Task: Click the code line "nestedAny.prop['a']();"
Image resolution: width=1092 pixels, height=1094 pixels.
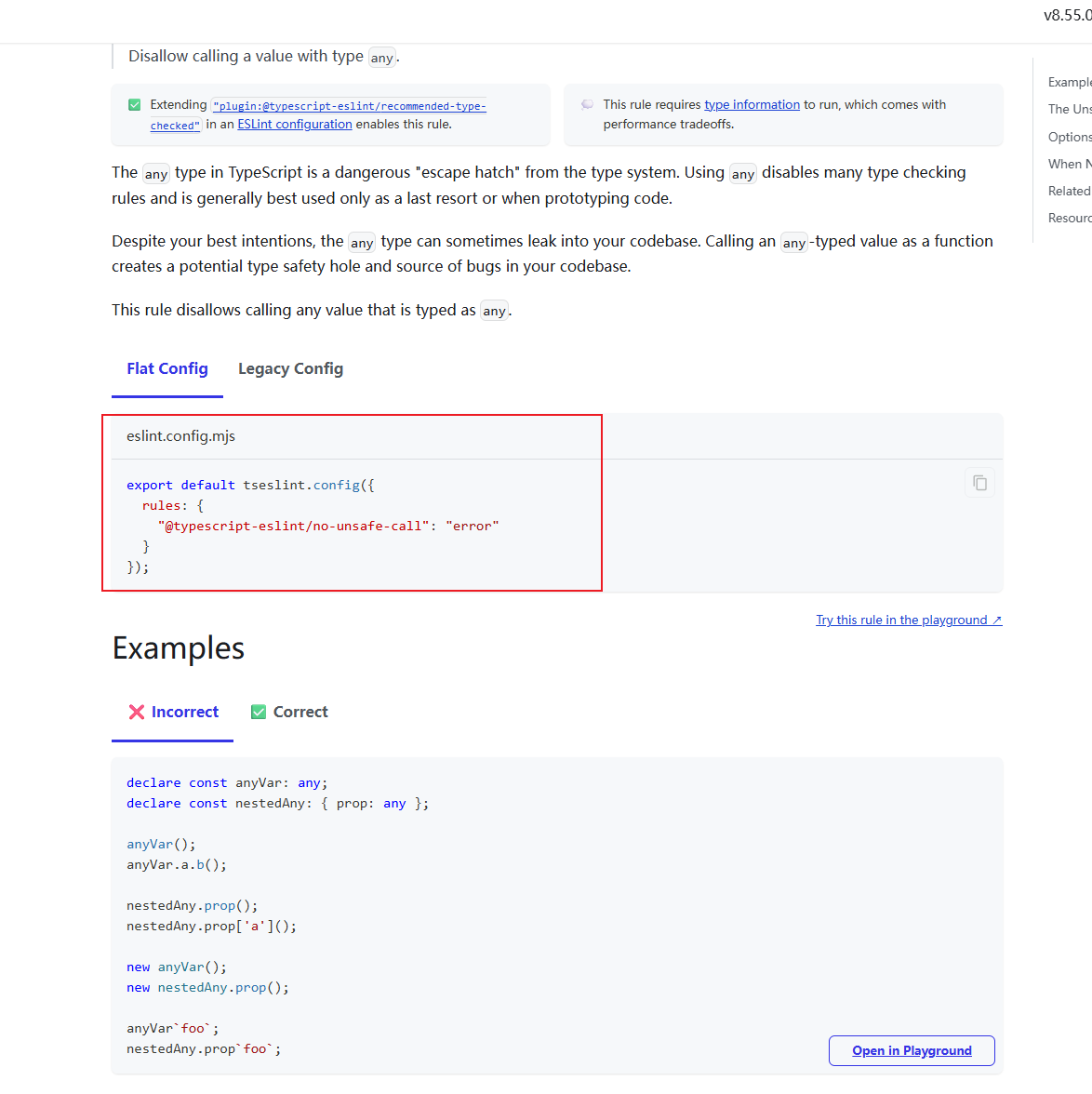Action: coord(211,926)
